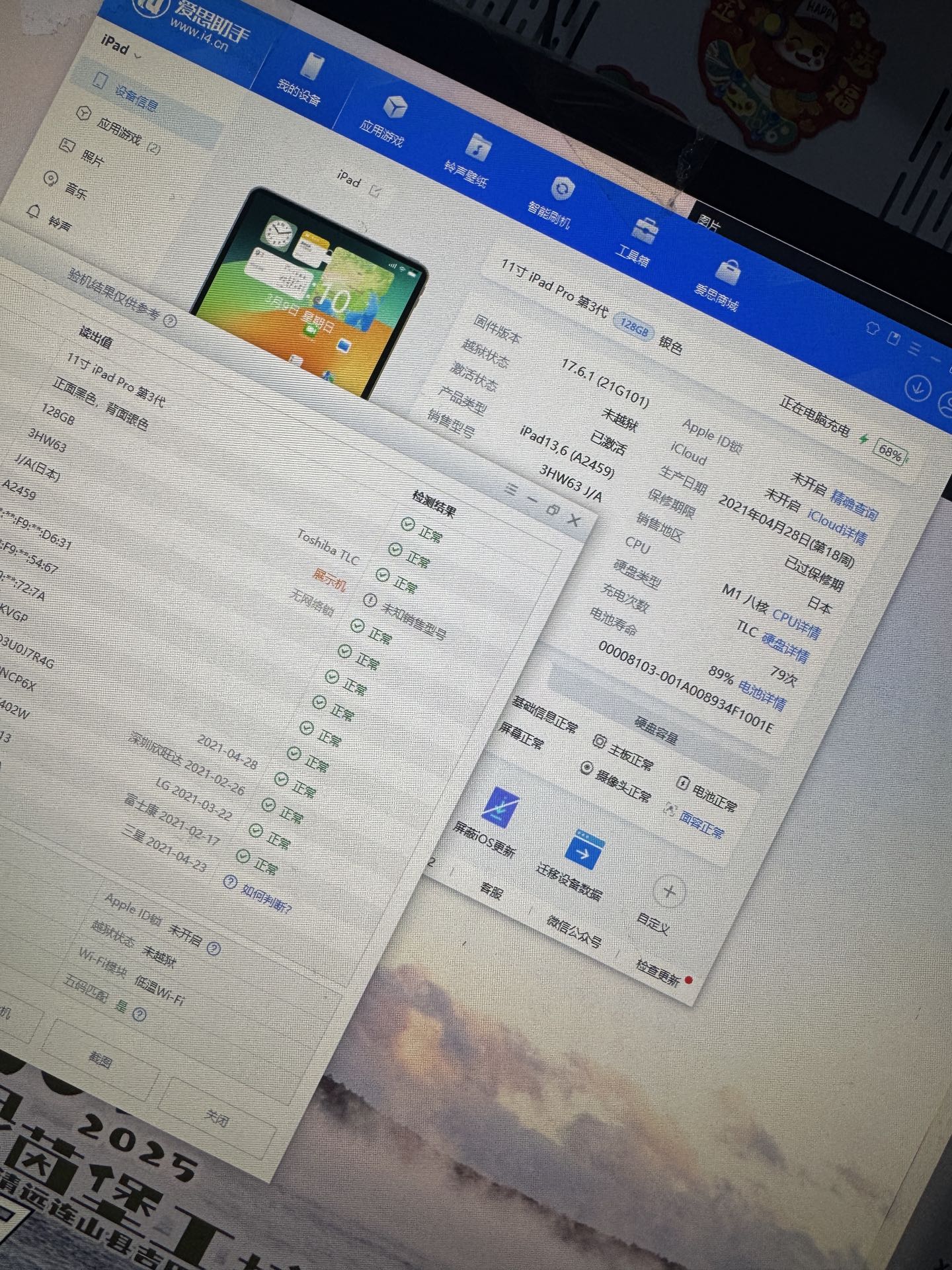This screenshot has width=952, height=1270.
Task: Open the CPU详情 link
Action: (x=797, y=623)
